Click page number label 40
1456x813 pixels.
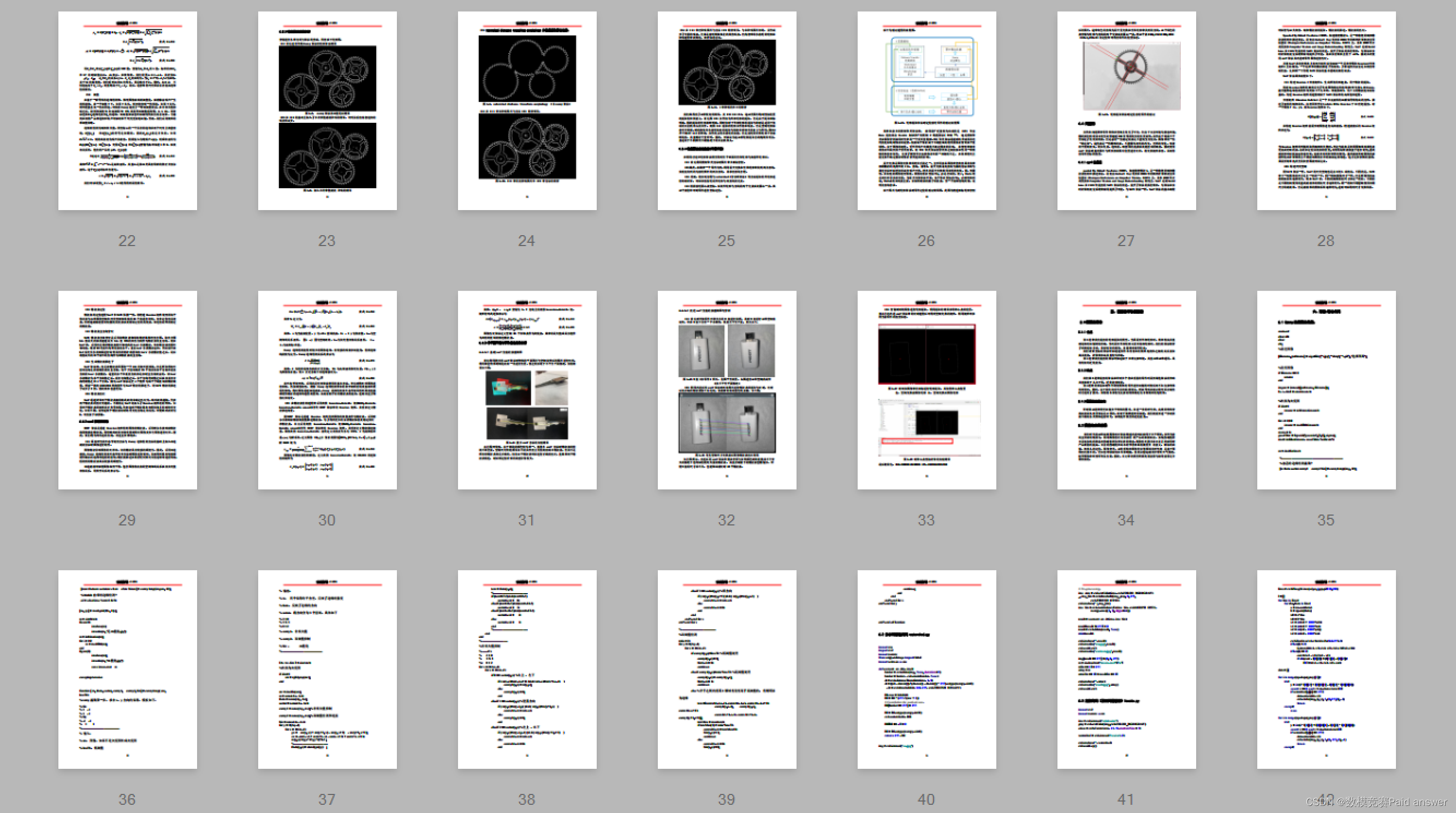(926, 799)
